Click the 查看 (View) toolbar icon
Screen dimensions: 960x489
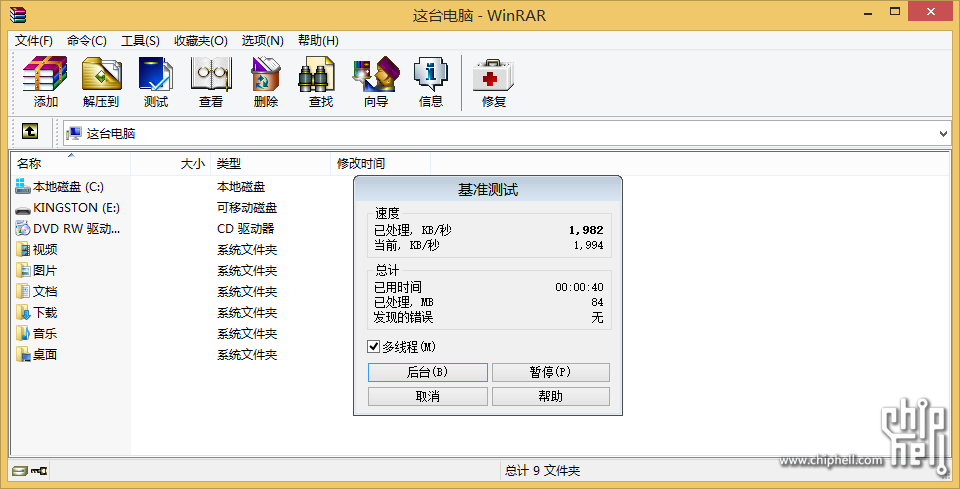(x=211, y=75)
